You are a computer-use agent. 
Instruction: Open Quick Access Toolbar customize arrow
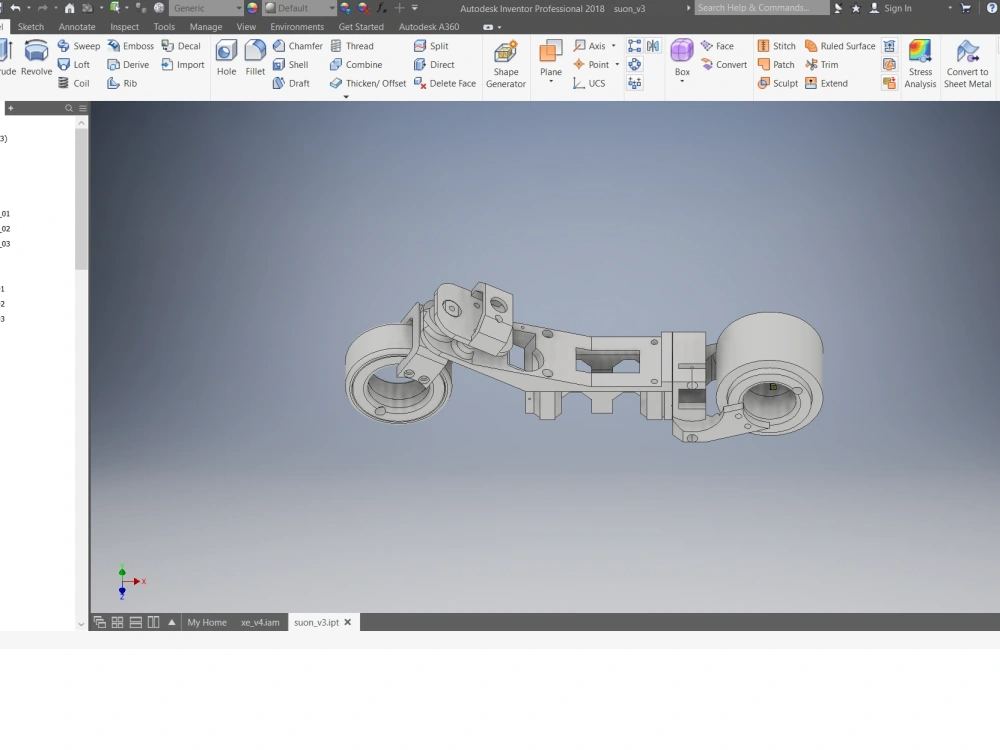pyautogui.click(x=415, y=8)
